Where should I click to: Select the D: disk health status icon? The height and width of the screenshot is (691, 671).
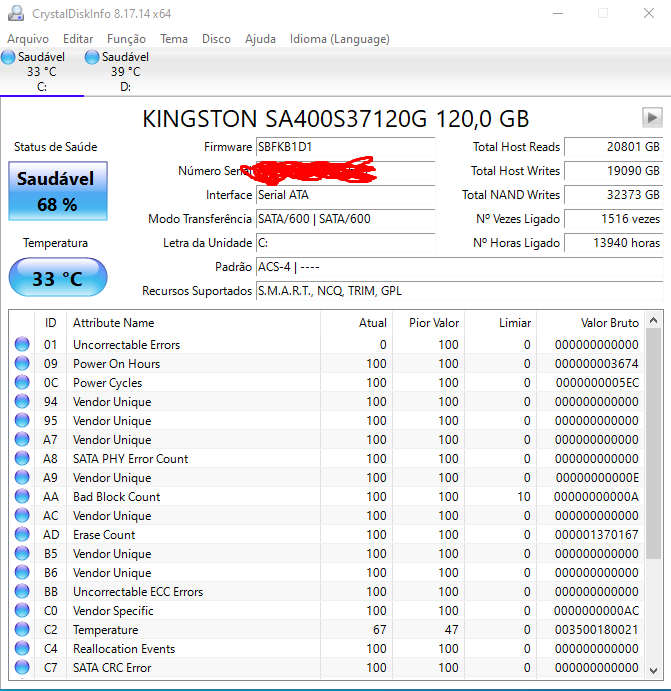pyautogui.click(x=92, y=57)
